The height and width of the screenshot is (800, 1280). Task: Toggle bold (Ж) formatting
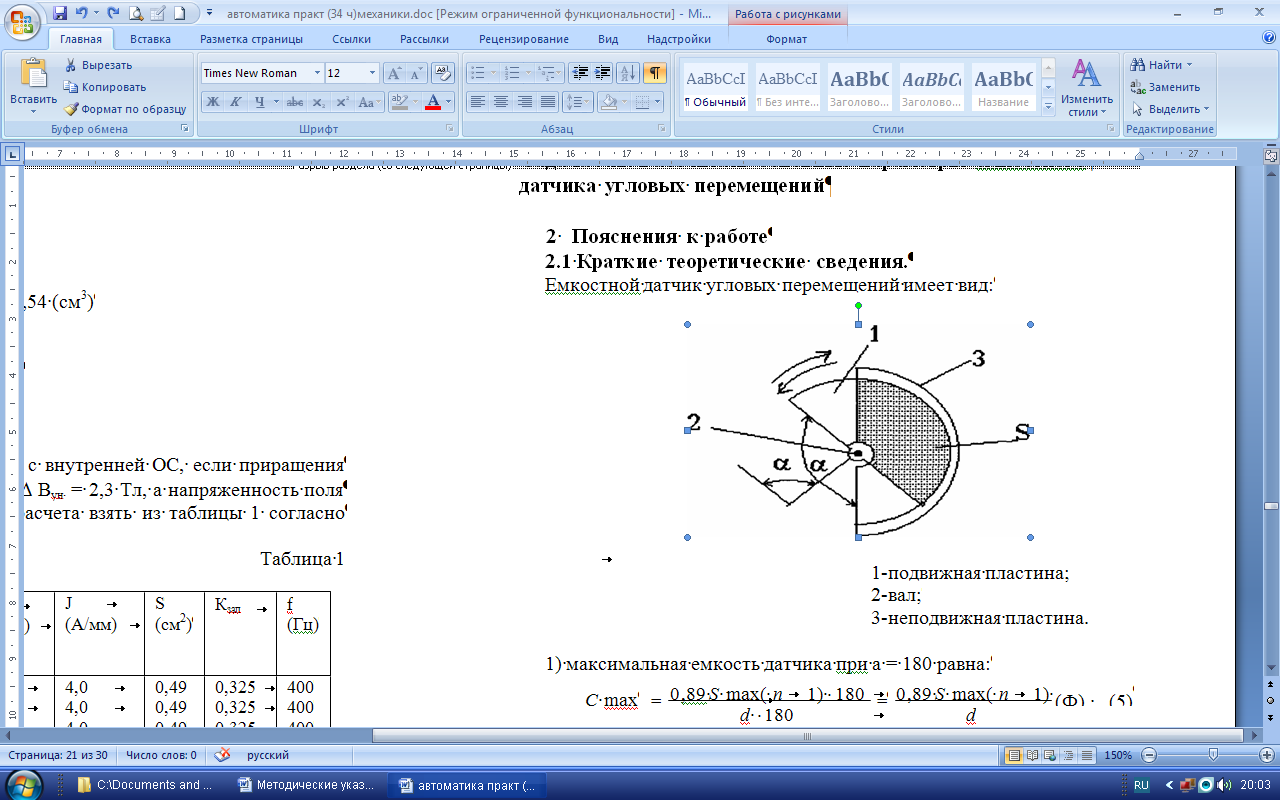tap(212, 102)
